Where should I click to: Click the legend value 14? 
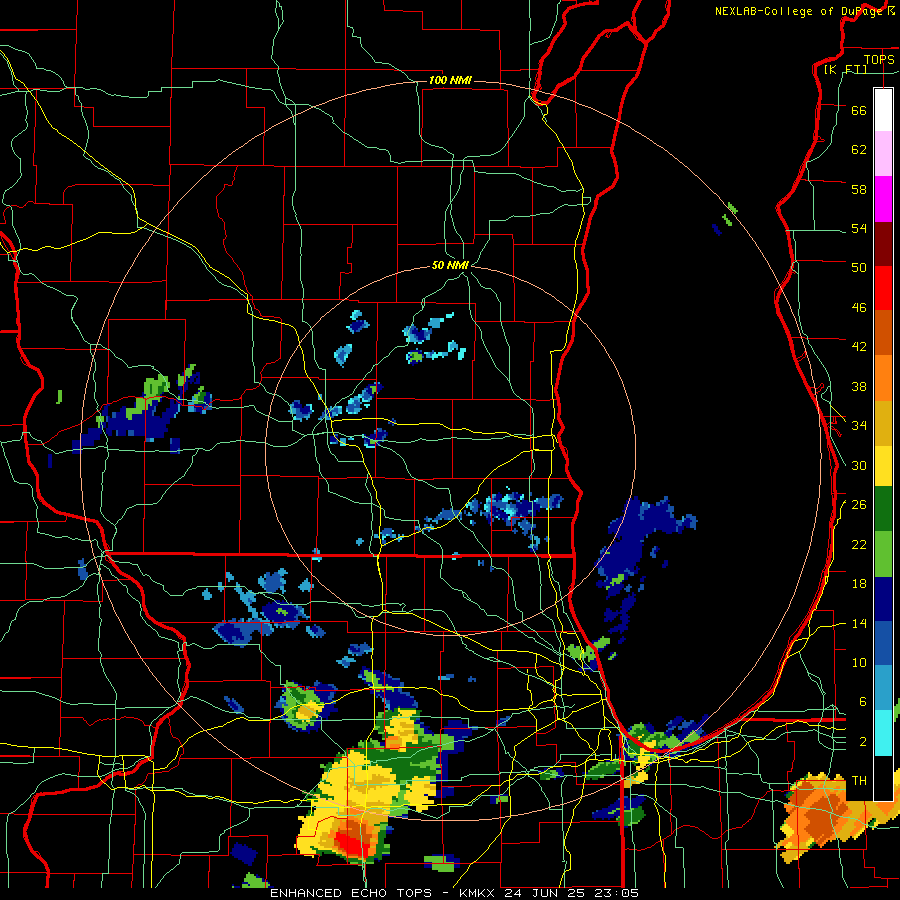(859, 623)
